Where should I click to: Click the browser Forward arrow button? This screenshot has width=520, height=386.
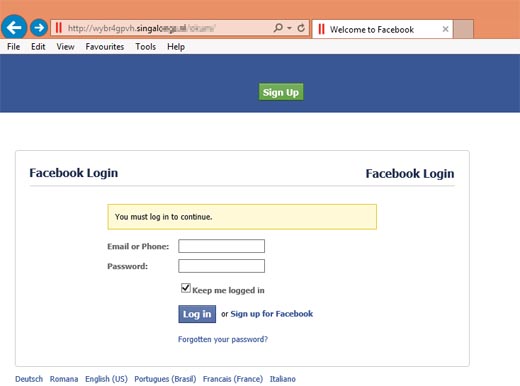[39, 27]
